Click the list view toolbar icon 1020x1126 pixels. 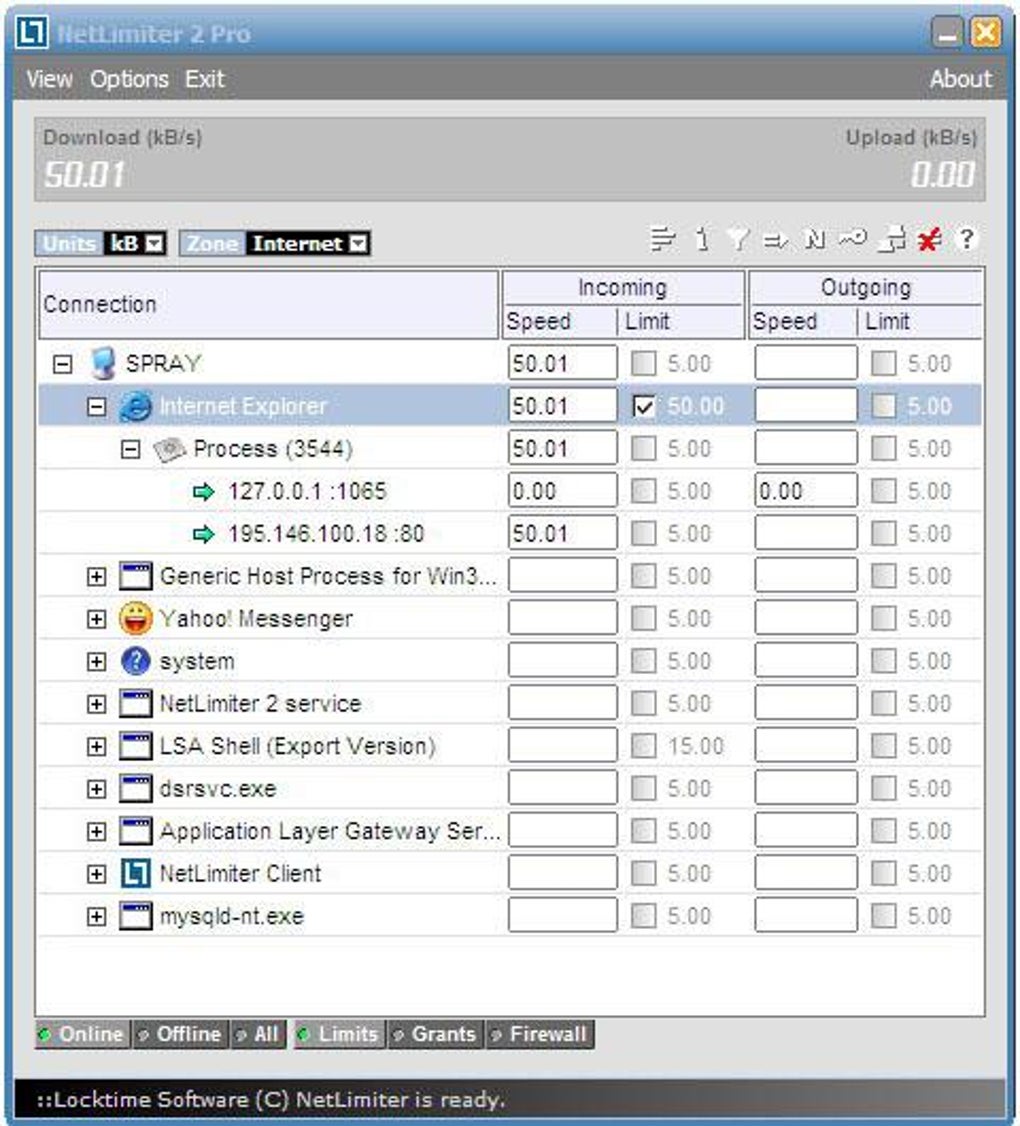662,239
